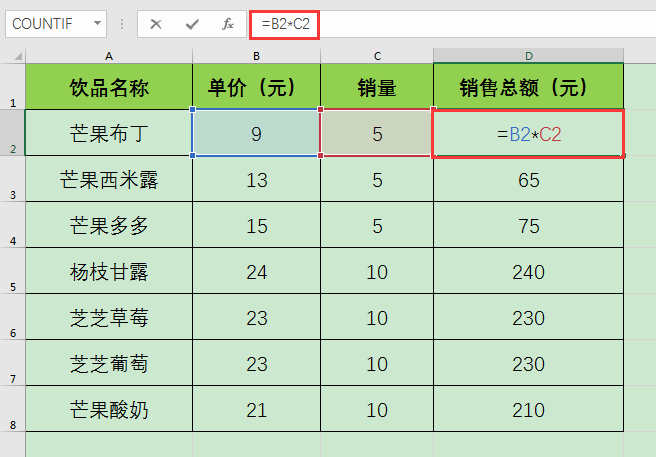Click sales quantity 5 in 芒果布丁 row
The image size is (656, 457).
[x=377, y=133]
